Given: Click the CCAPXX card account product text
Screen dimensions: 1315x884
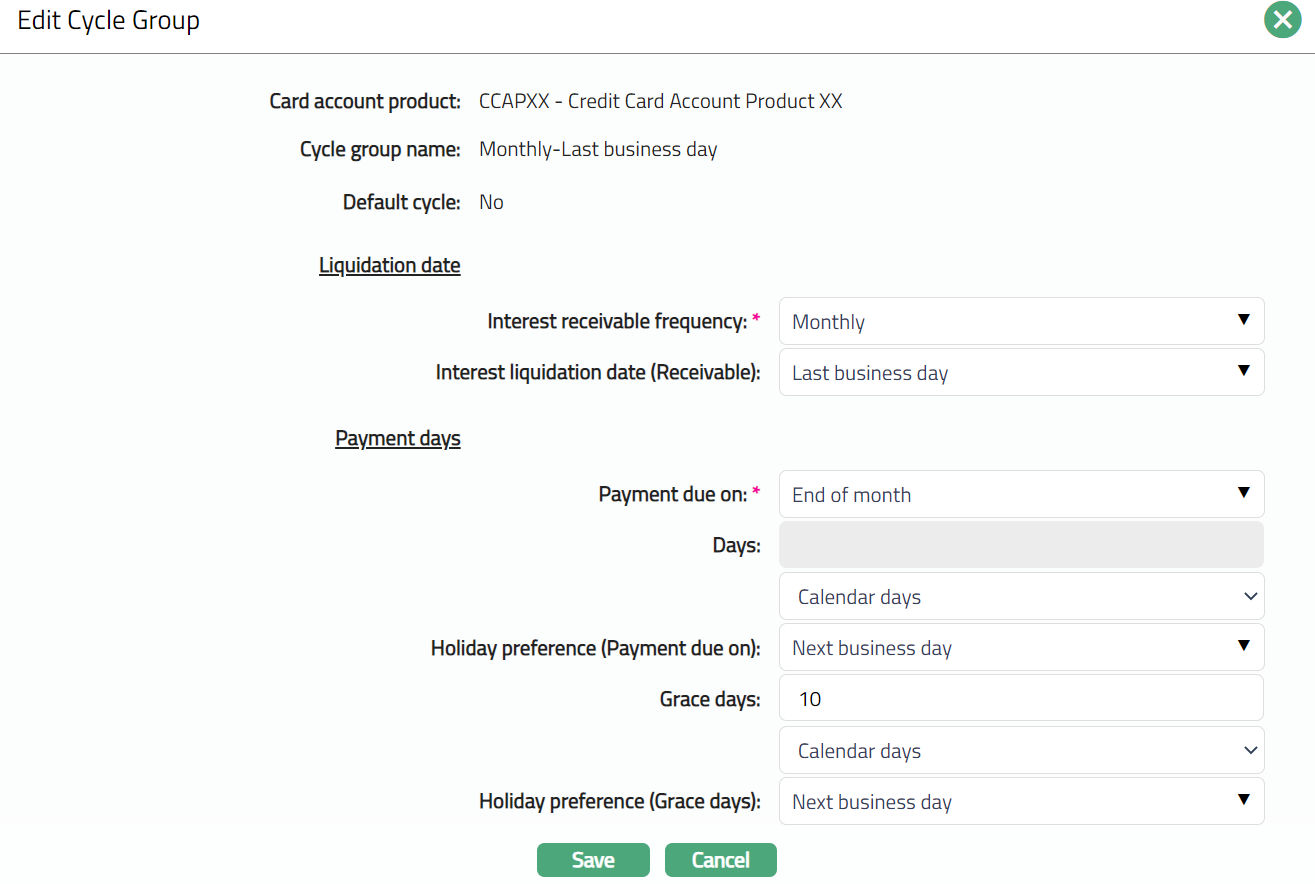Looking at the screenshot, I should (x=660, y=101).
